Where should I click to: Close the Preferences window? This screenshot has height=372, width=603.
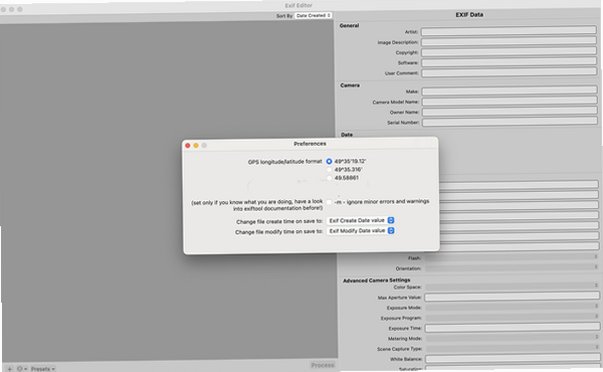tap(188, 145)
